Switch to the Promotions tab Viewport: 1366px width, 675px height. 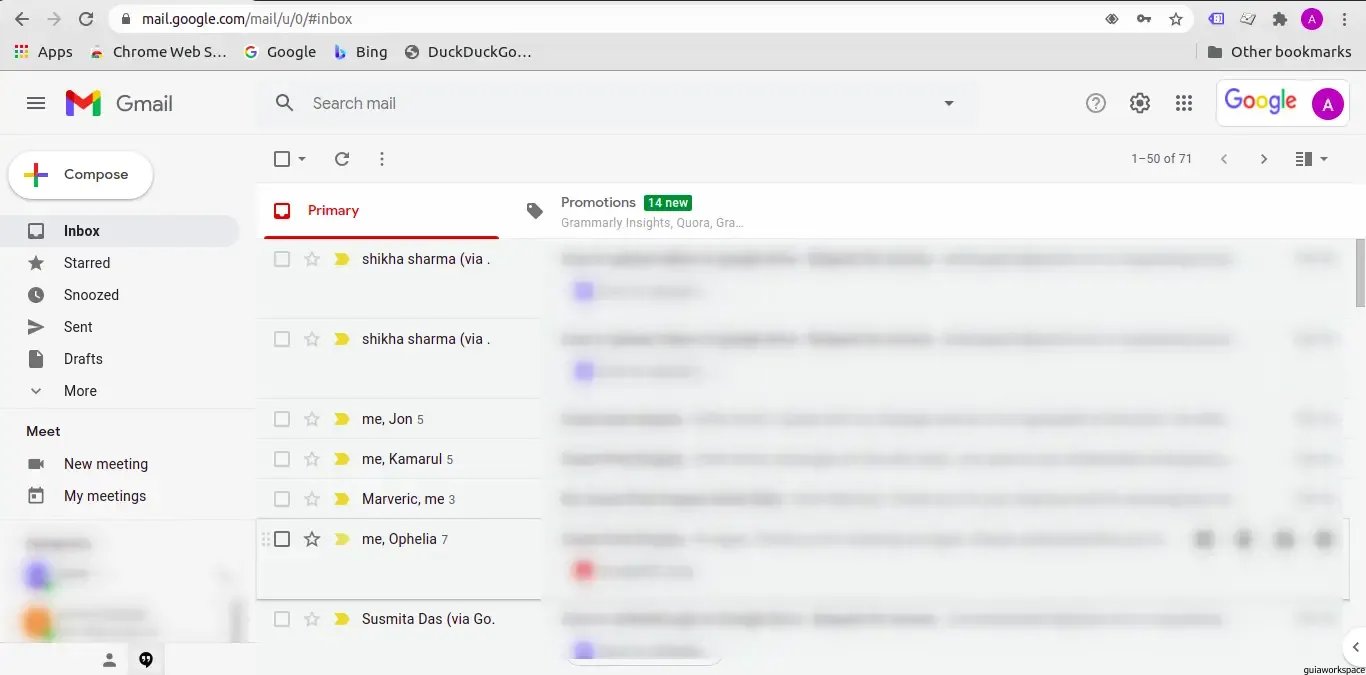click(634, 211)
